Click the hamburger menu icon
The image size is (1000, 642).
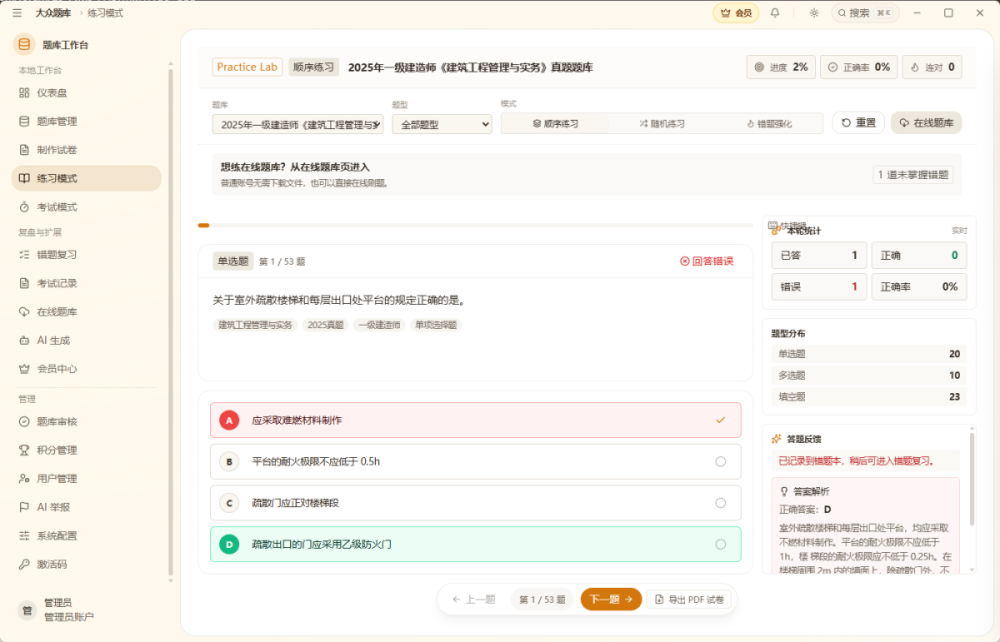click(x=17, y=13)
